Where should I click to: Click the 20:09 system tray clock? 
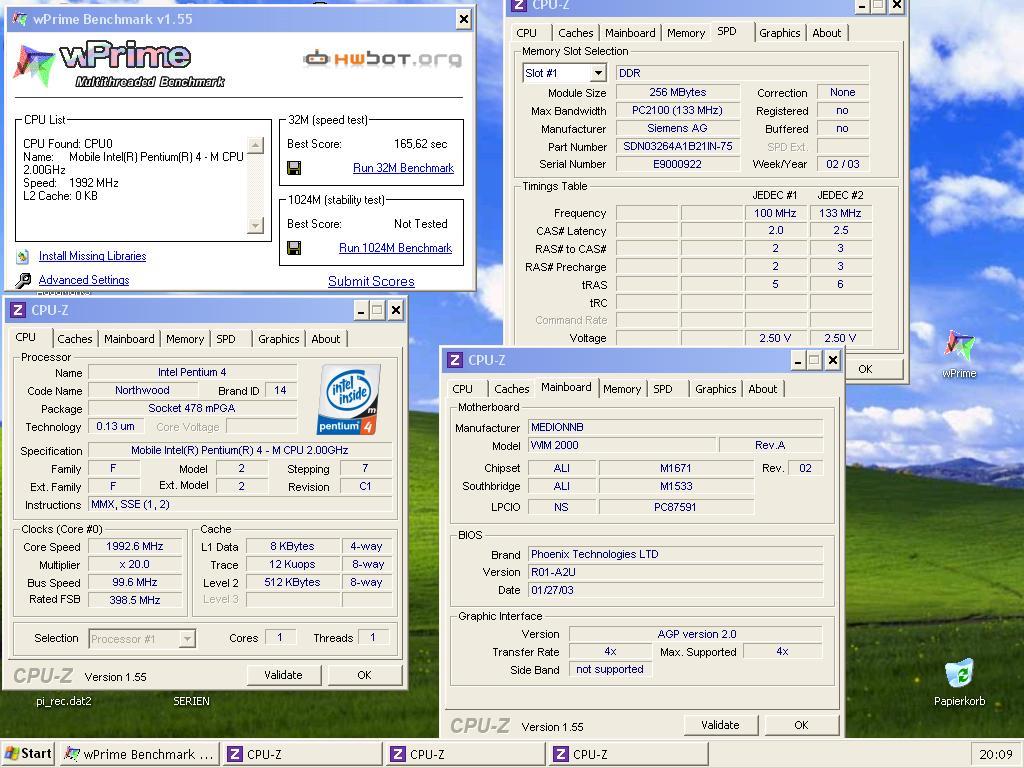[996, 755]
